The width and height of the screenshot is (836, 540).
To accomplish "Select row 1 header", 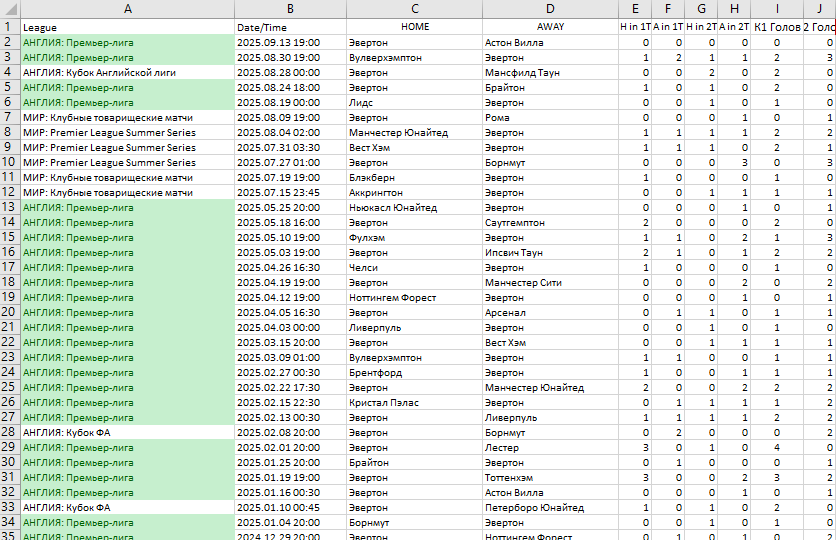I will click(9, 26).
